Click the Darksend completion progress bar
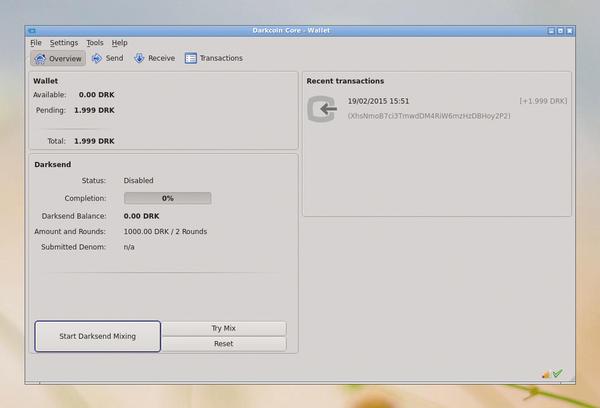This screenshot has width=600, height=408. tap(168, 198)
